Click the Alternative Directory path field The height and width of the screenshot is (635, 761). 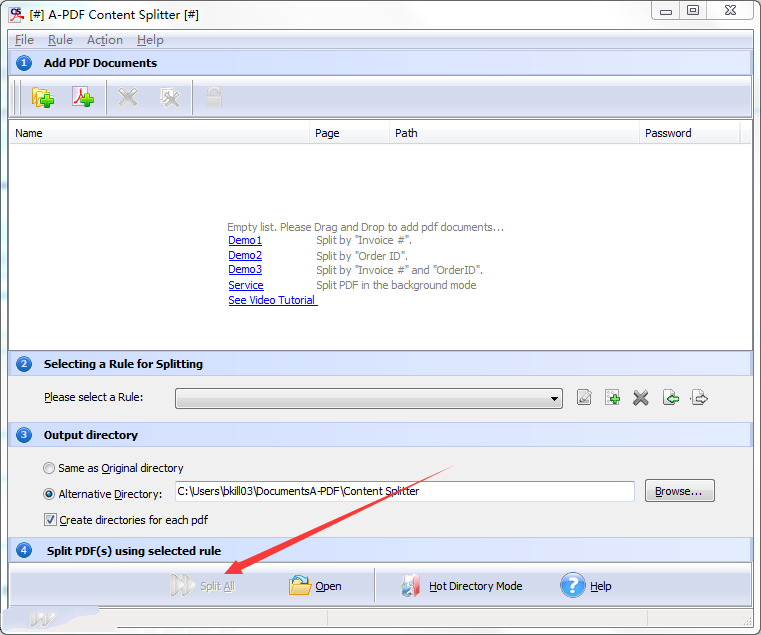(x=405, y=491)
